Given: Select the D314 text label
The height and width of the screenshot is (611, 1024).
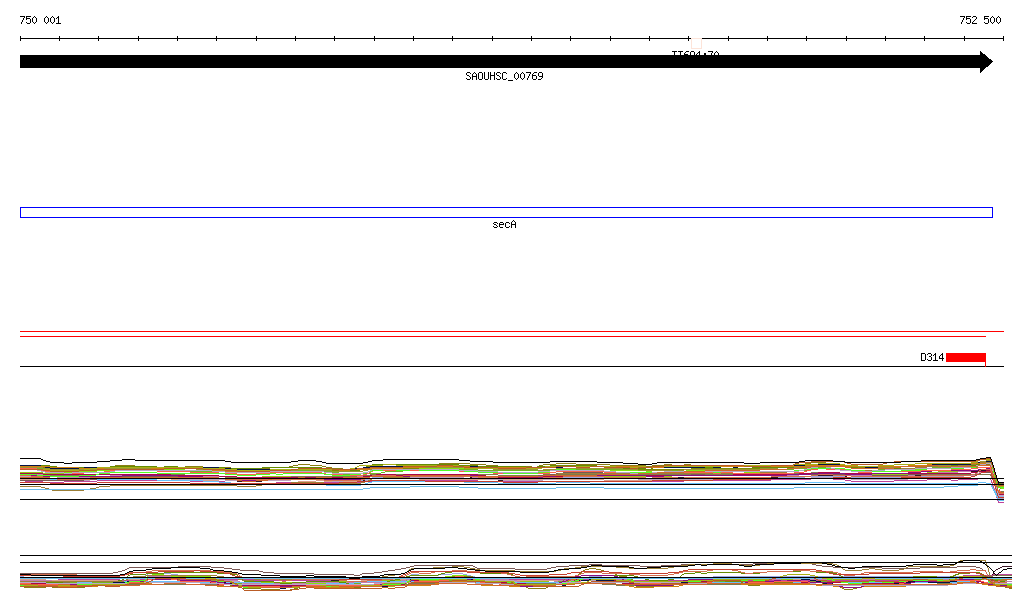Looking at the screenshot, I should 932,357.
